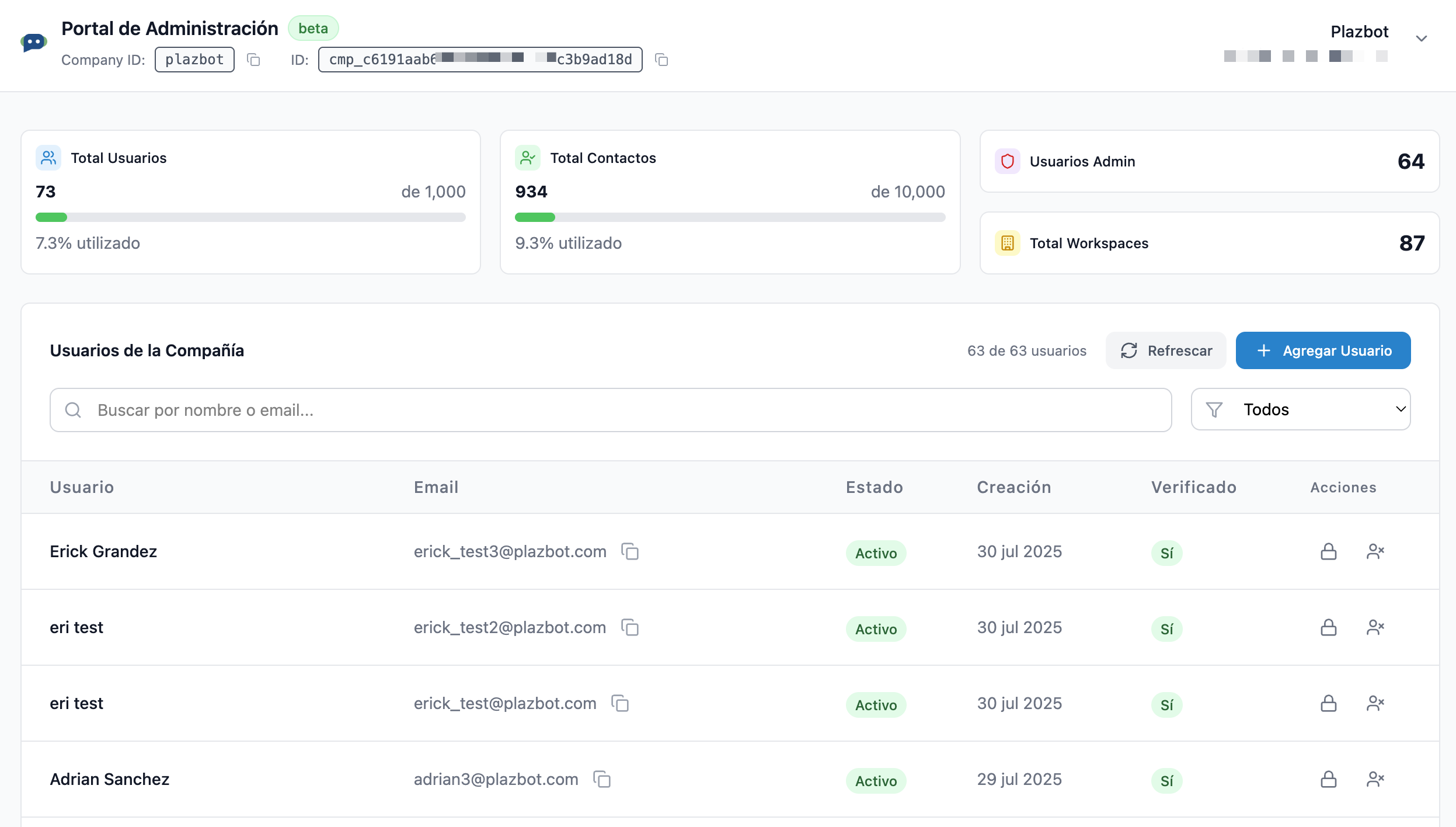Viewport: 1456px width, 827px height.
Task: Remove user icon in erick_test@plazbot.com row
Action: click(x=1375, y=703)
